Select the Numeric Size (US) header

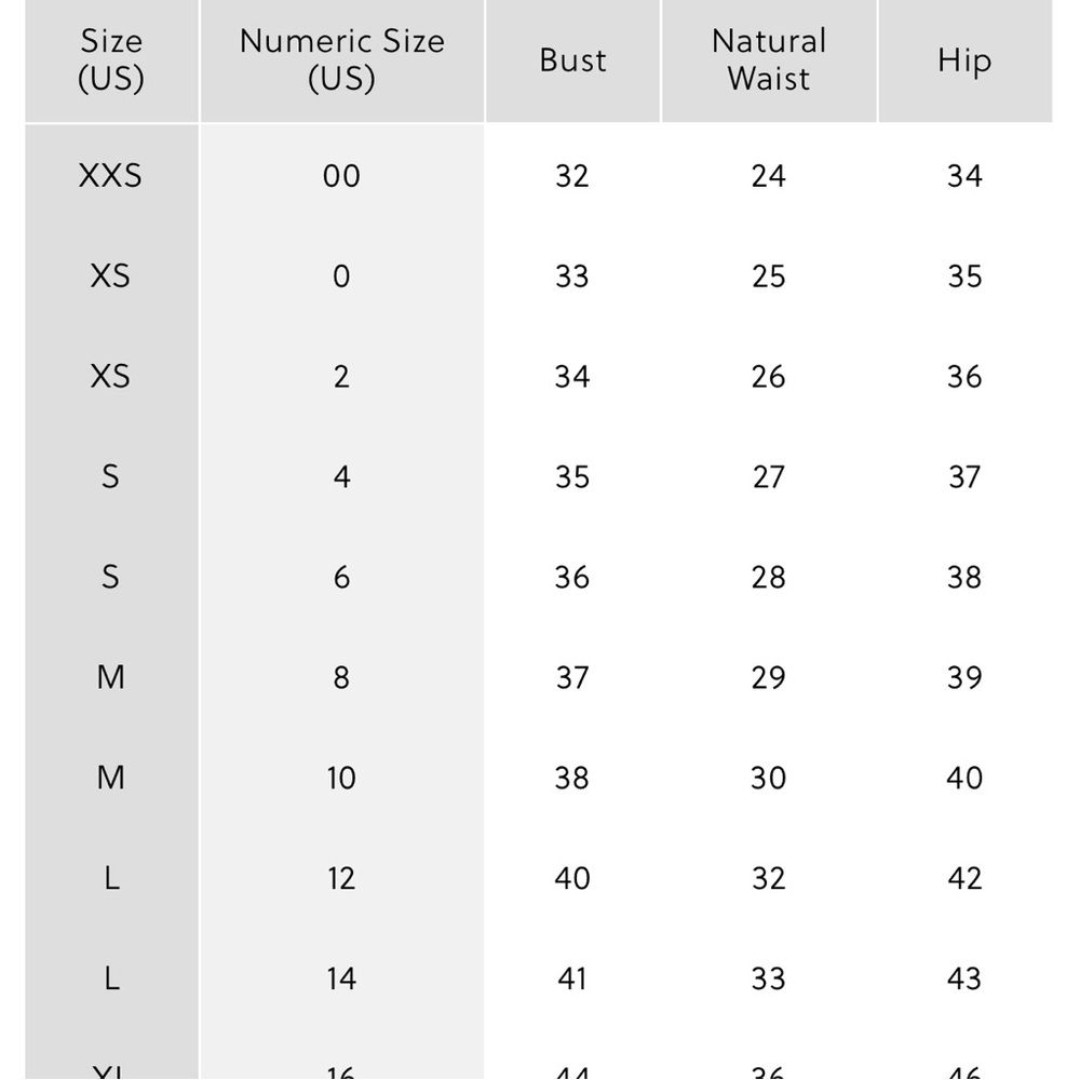pyautogui.click(x=342, y=60)
